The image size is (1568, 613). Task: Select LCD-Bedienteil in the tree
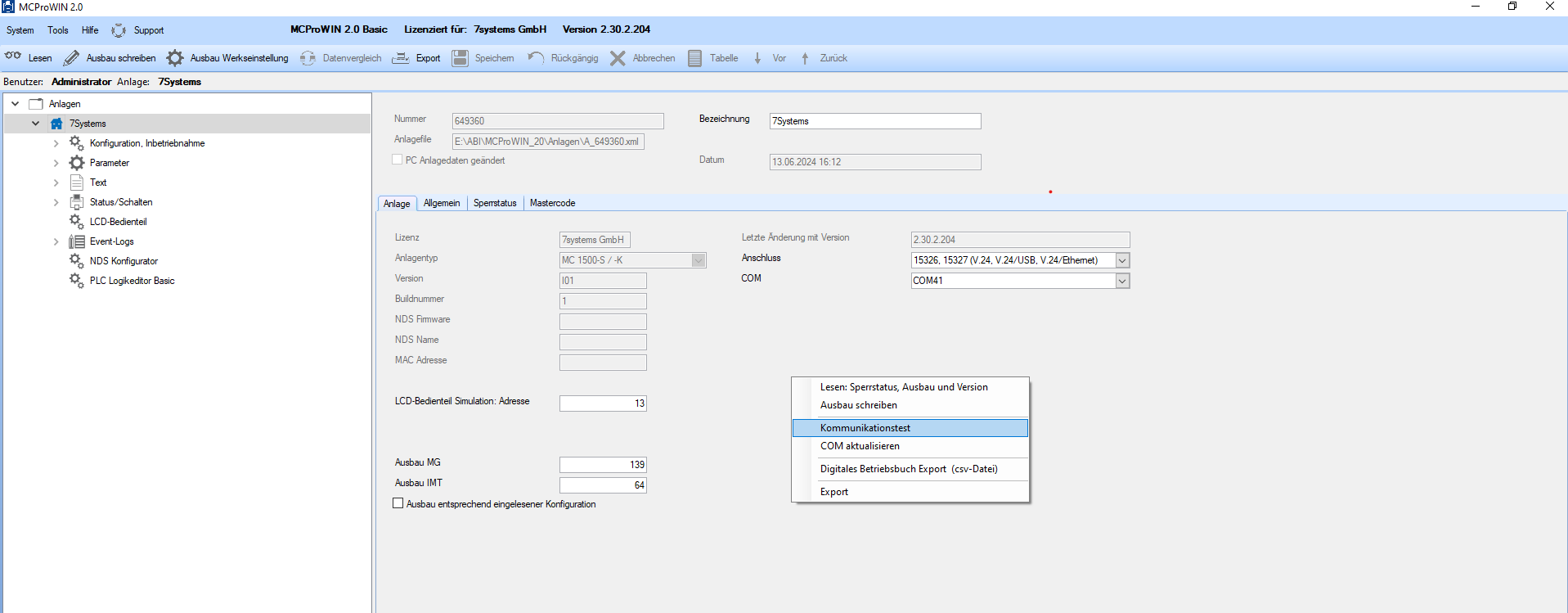(119, 222)
